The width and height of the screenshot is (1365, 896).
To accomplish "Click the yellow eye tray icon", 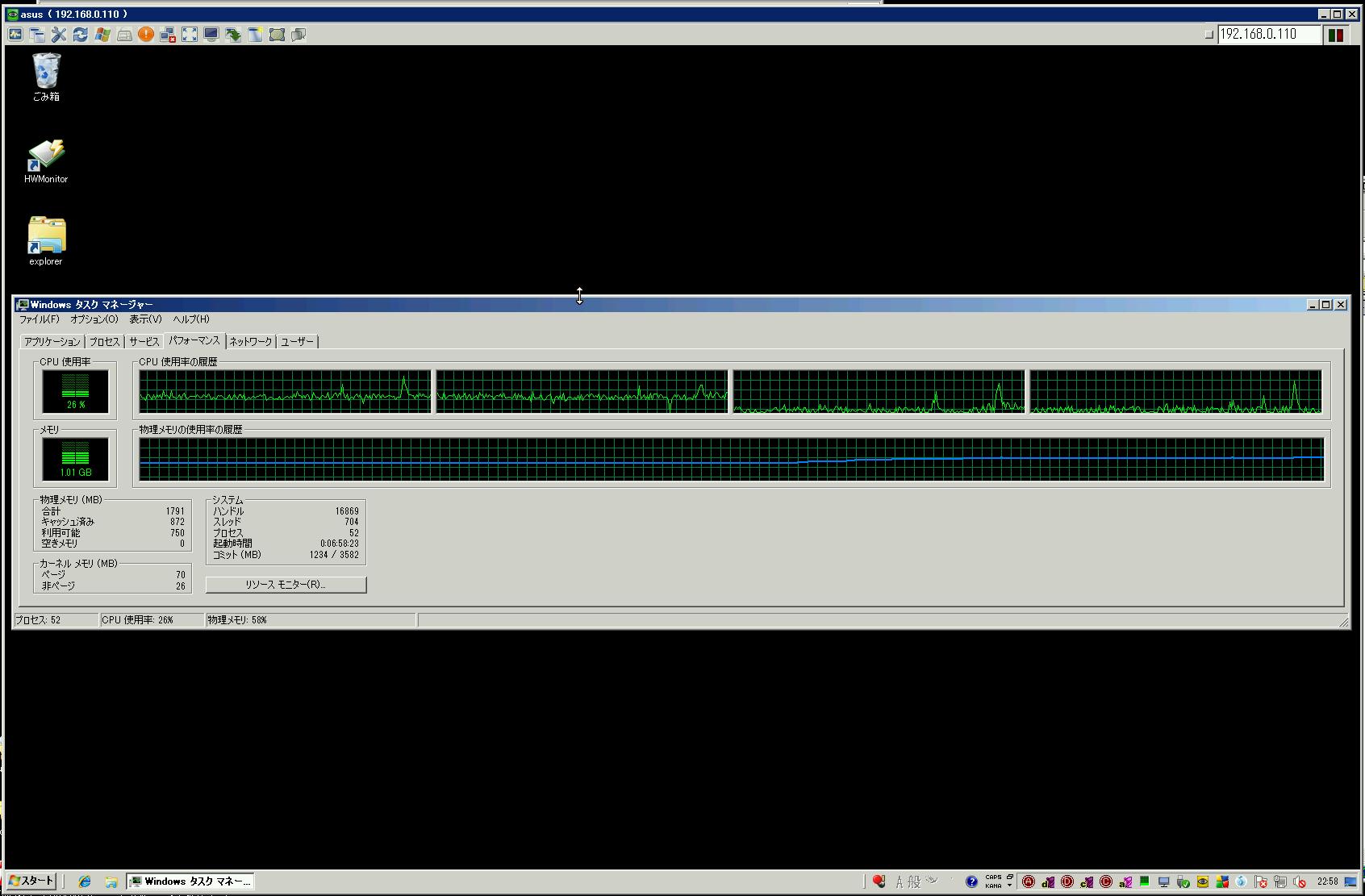I will pyautogui.click(x=1203, y=881).
